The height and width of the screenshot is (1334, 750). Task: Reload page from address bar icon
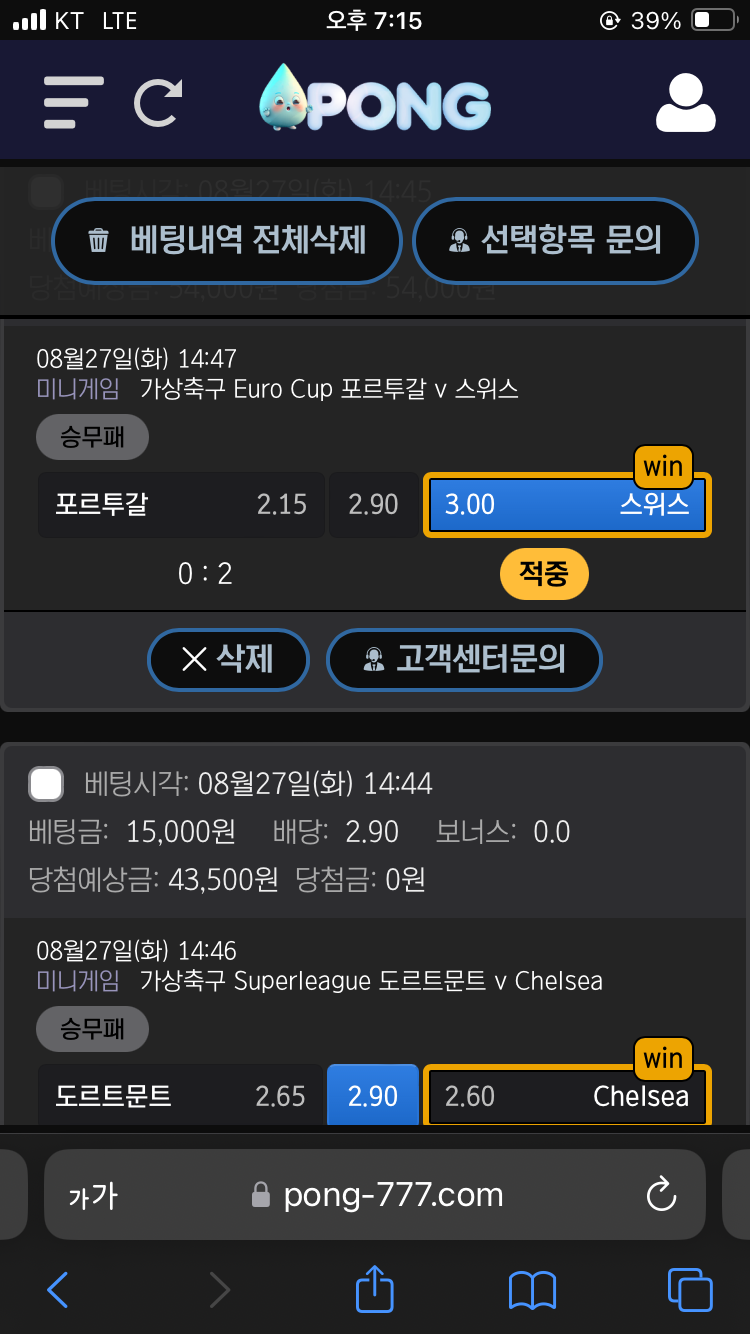pos(662,1195)
